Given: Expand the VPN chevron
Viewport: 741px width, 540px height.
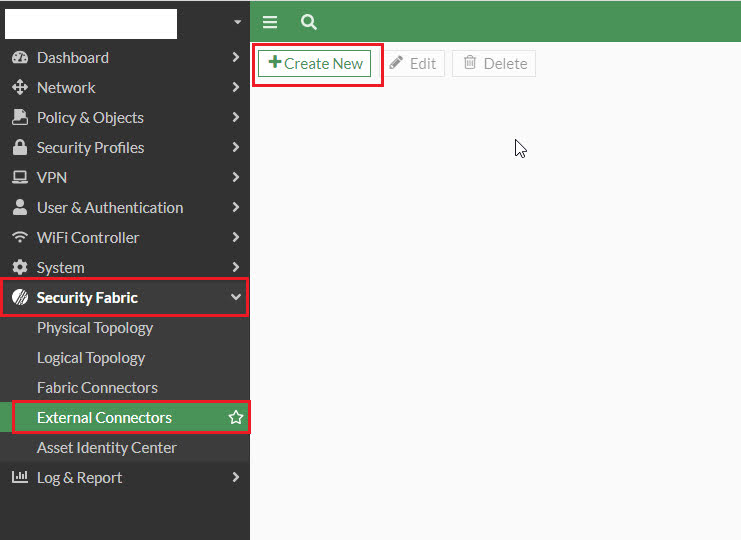Looking at the screenshot, I should pyautogui.click(x=236, y=177).
